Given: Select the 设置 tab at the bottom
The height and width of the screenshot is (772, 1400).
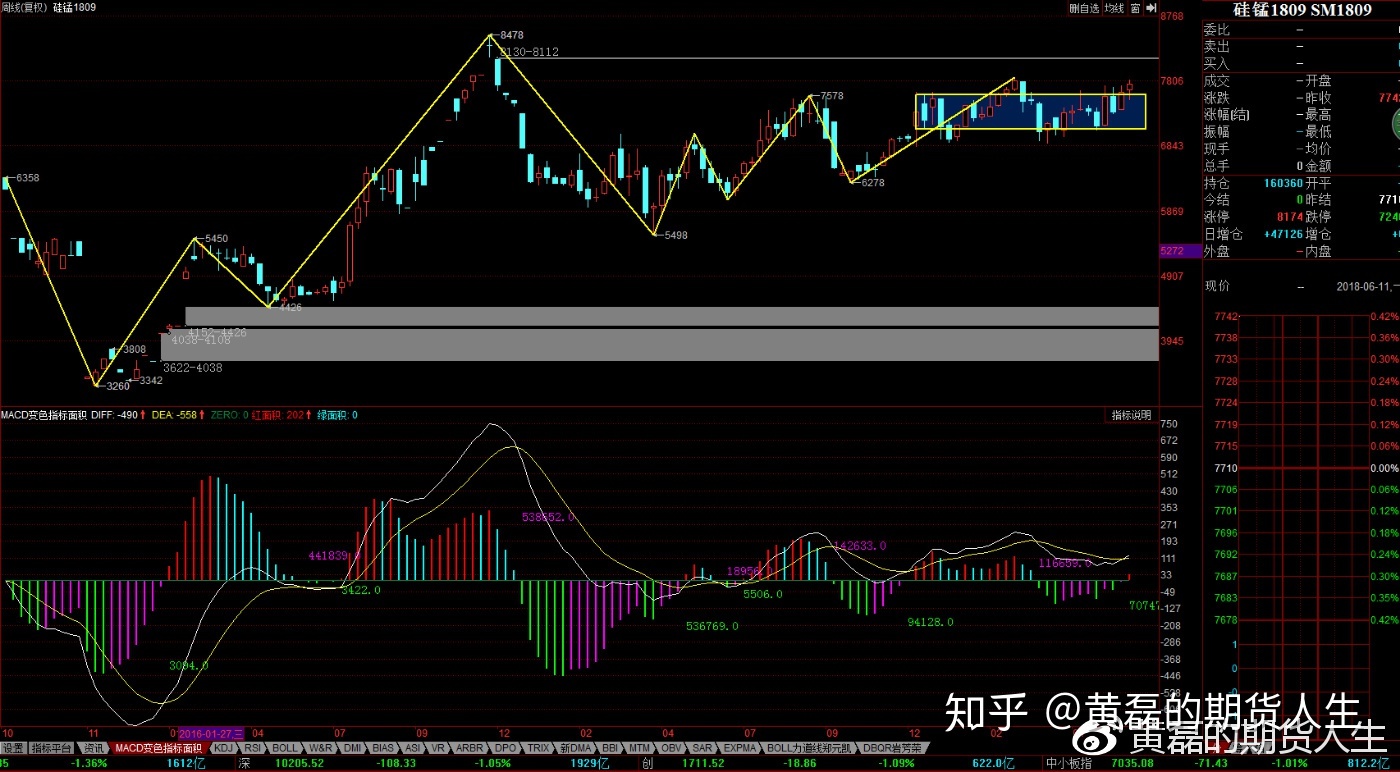Looking at the screenshot, I should click(12, 748).
